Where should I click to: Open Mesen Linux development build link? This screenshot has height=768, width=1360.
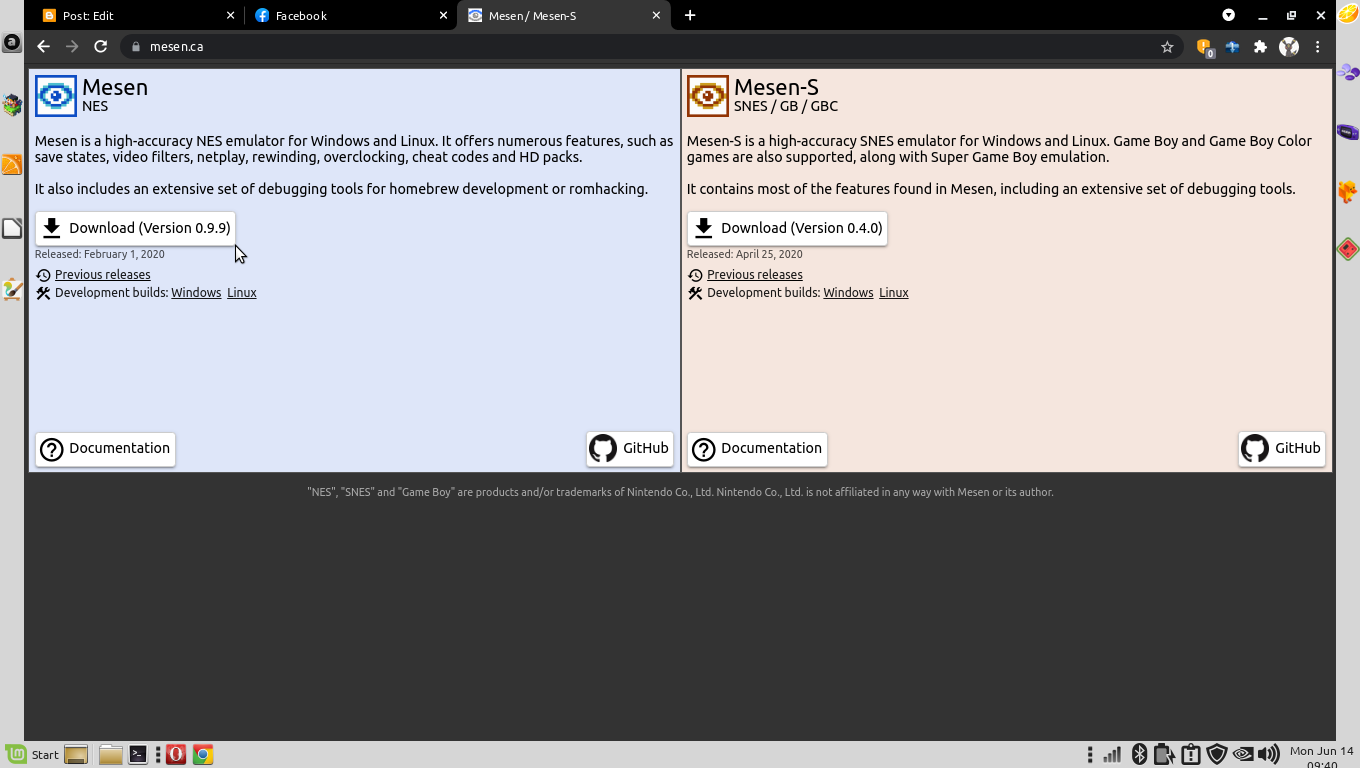[x=242, y=293]
